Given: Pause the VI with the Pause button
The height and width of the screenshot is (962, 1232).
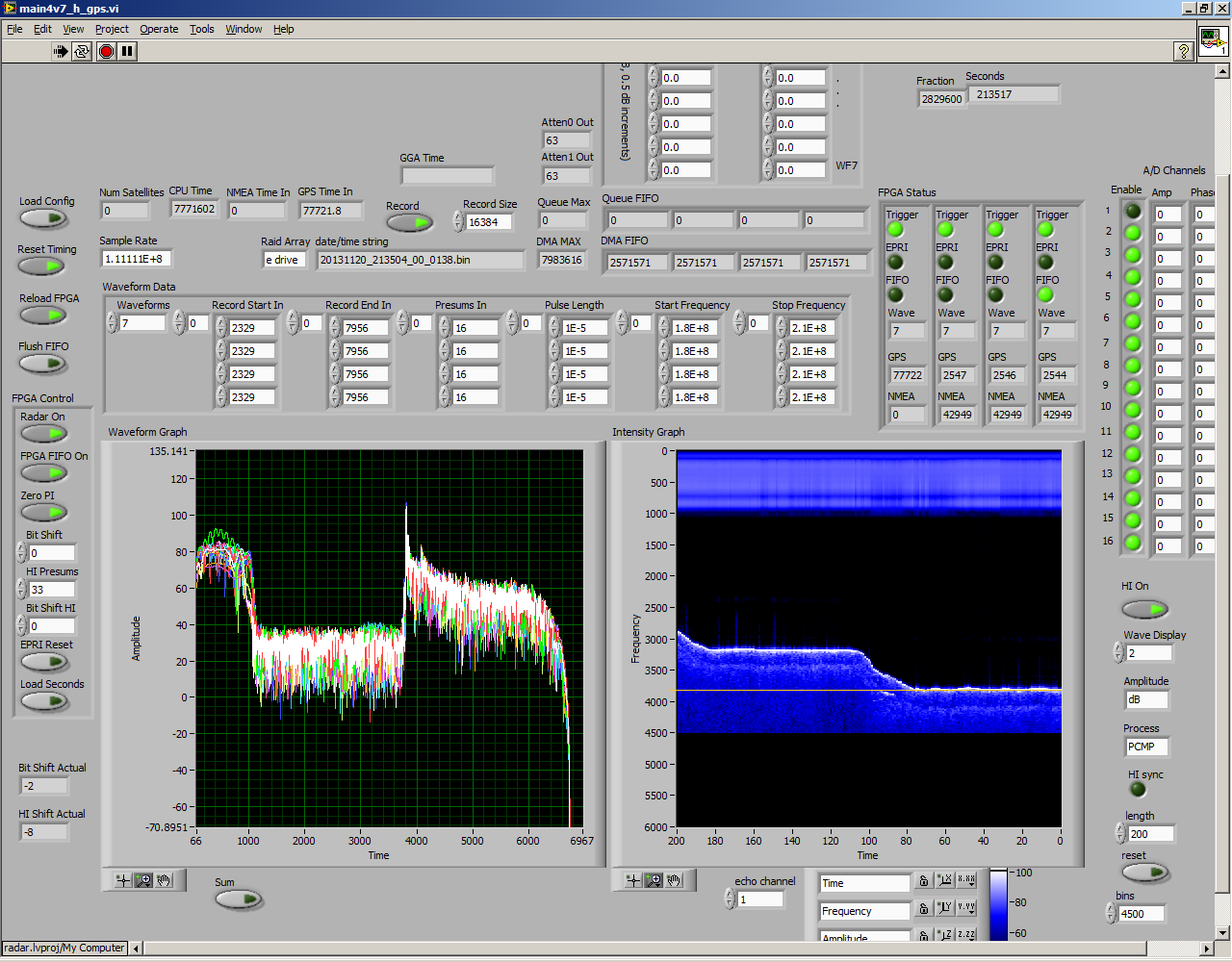Looking at the screenshot, I should click(x=127, y=51).
